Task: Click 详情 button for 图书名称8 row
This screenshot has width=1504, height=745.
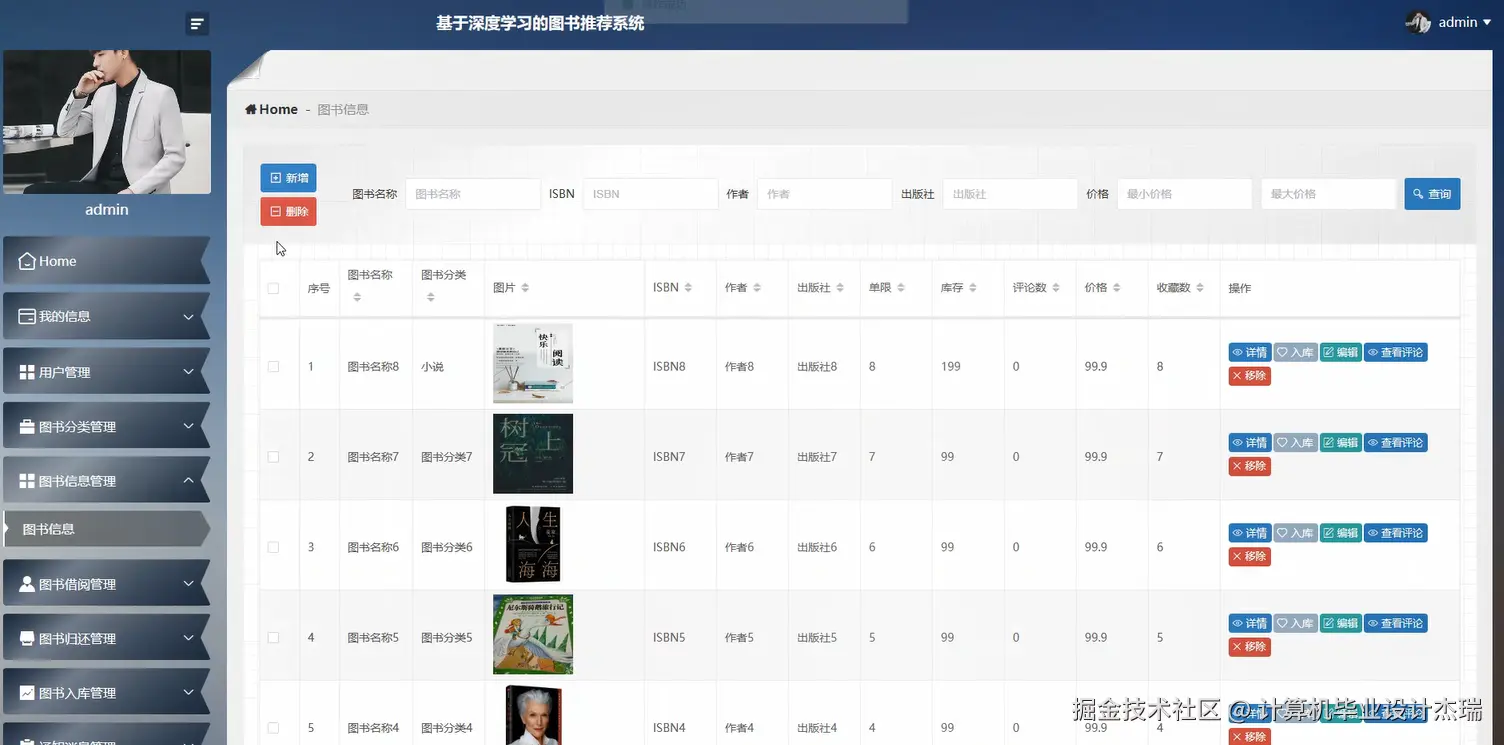Action: 1250,352
